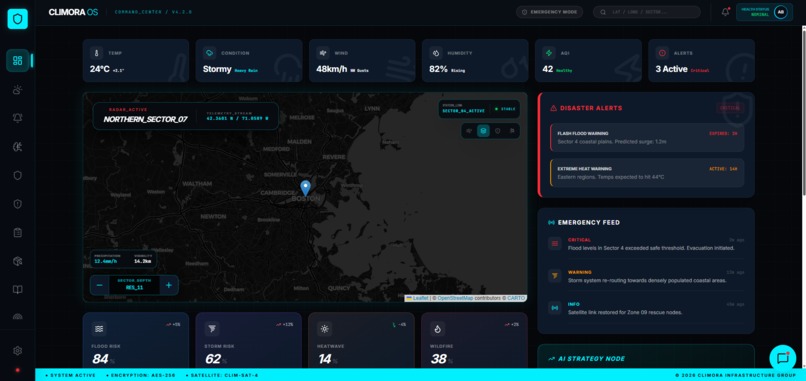
Task: Open the Heatwave 14% card
Action: (361, 340)
